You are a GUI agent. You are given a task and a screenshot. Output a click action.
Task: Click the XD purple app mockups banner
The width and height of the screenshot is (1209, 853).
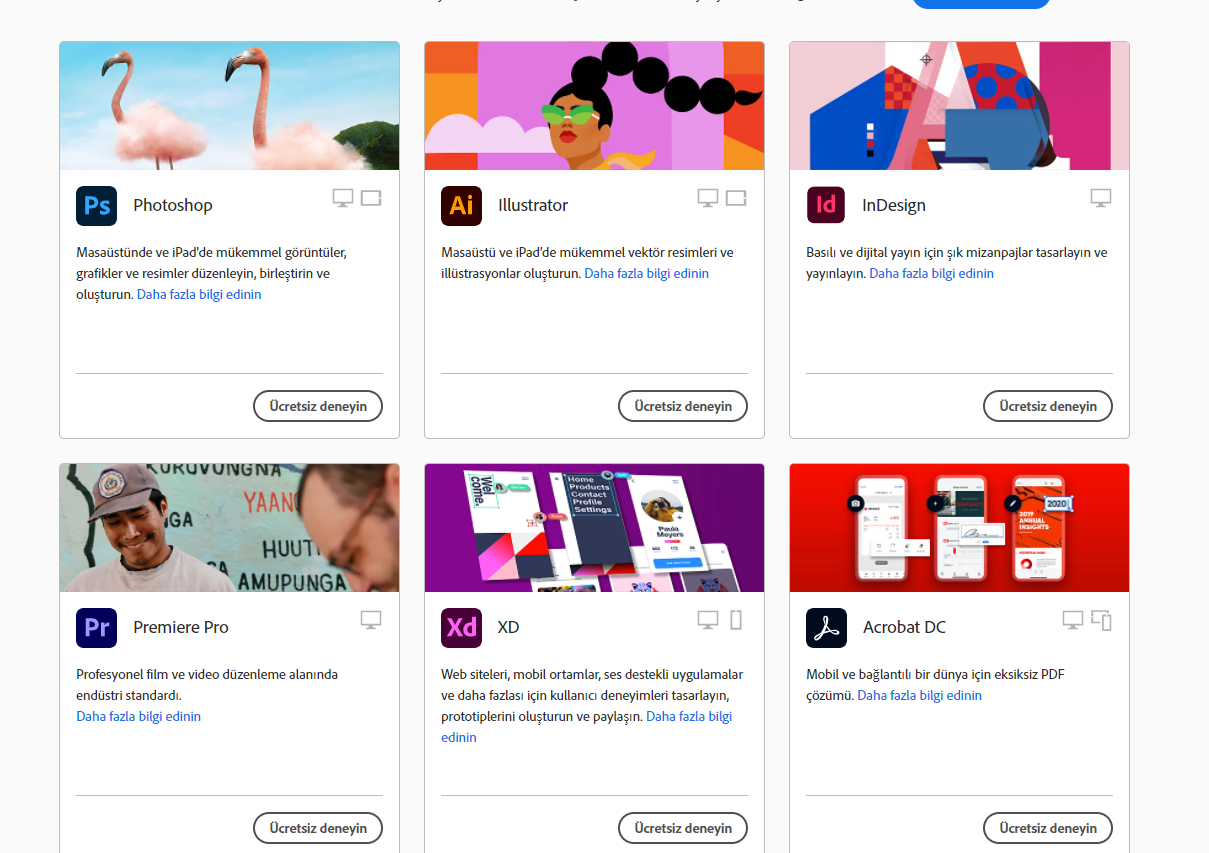594,528
